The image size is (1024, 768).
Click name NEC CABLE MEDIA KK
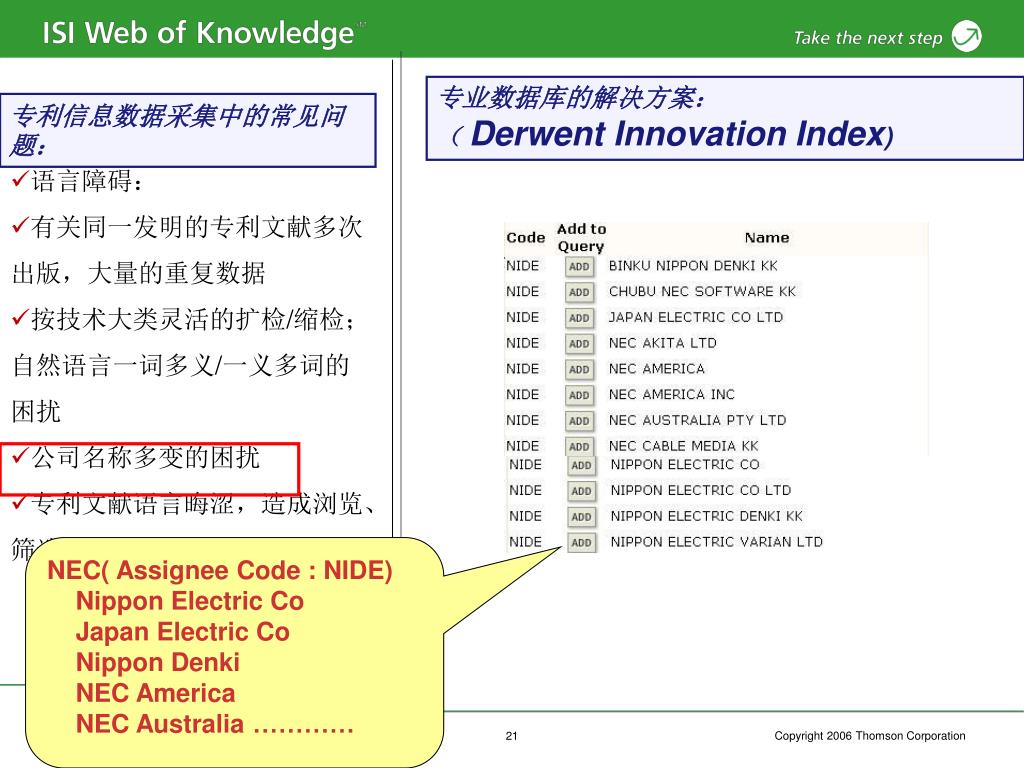[683, 446]
